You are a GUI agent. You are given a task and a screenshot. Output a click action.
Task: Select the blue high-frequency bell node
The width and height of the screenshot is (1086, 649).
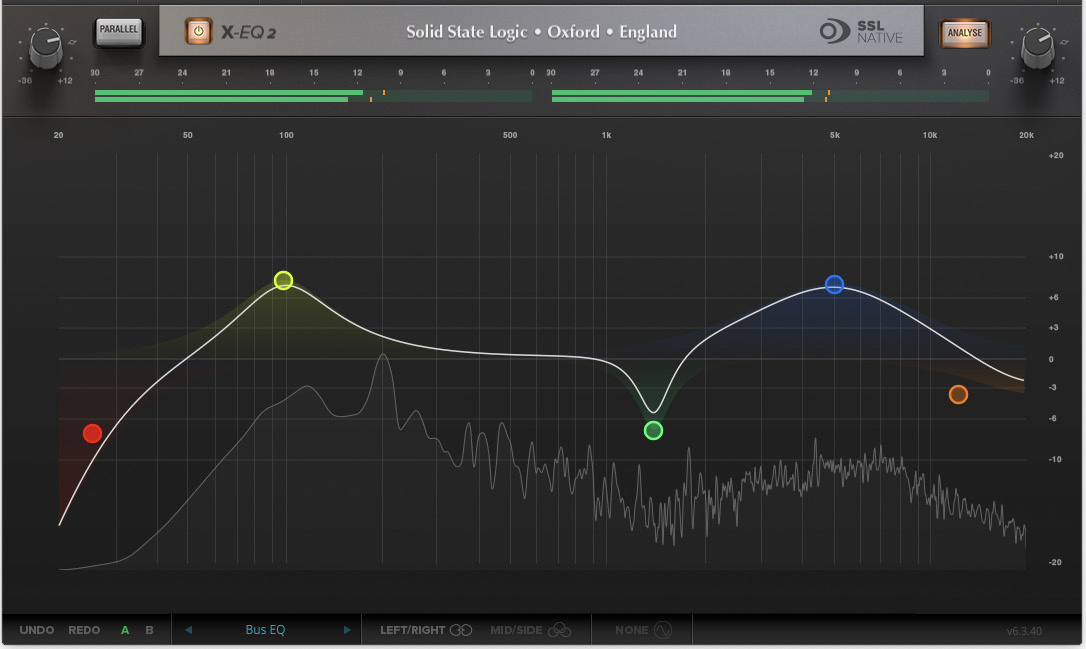[x=835, y=285]
